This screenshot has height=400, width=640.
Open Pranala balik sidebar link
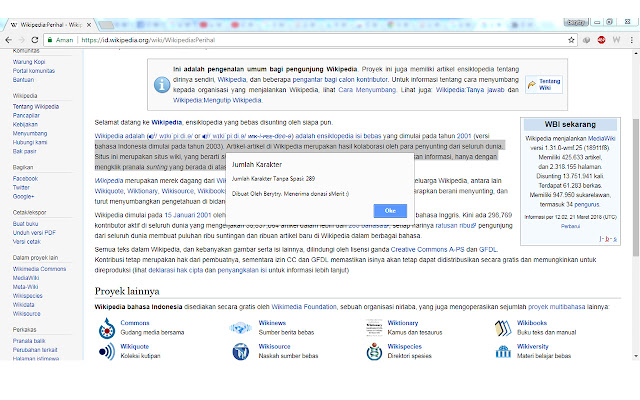[x=29, y=341]
